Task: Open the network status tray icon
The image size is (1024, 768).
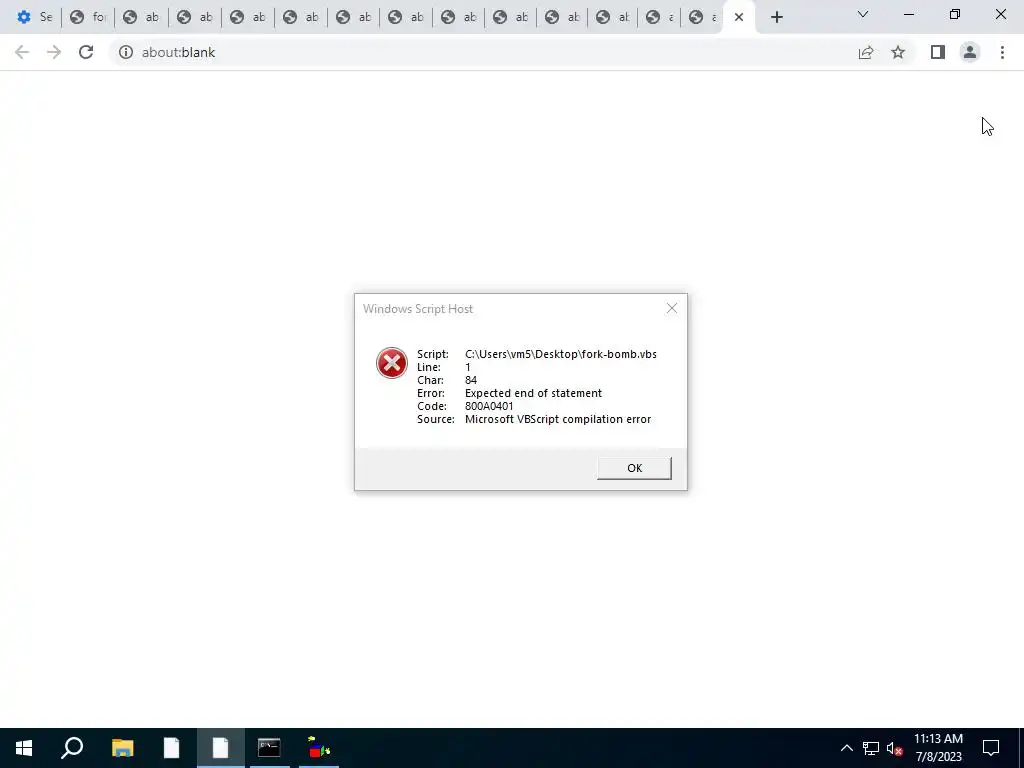Action: 871,748
